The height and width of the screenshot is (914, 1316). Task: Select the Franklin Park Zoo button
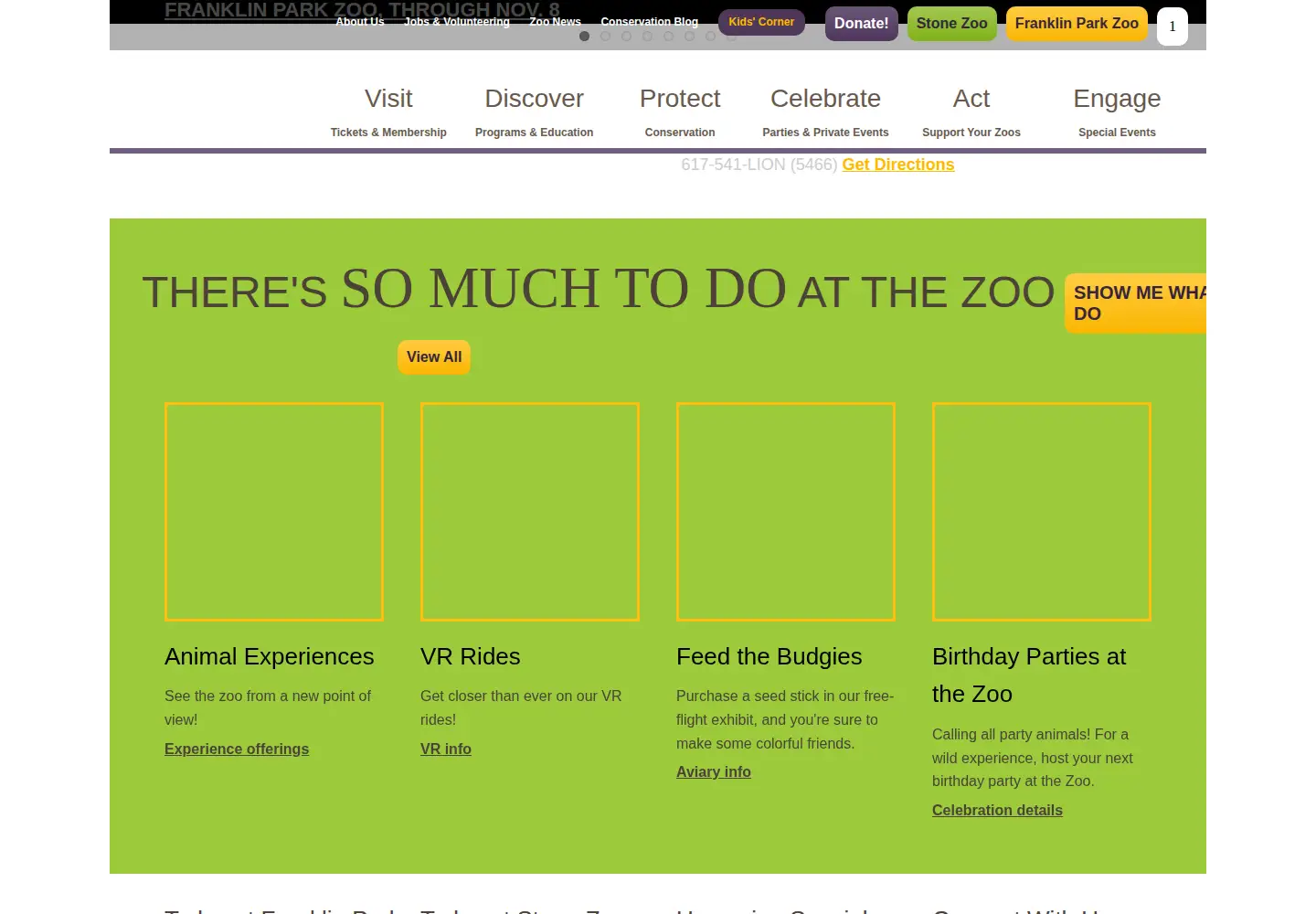(1077, 24)
